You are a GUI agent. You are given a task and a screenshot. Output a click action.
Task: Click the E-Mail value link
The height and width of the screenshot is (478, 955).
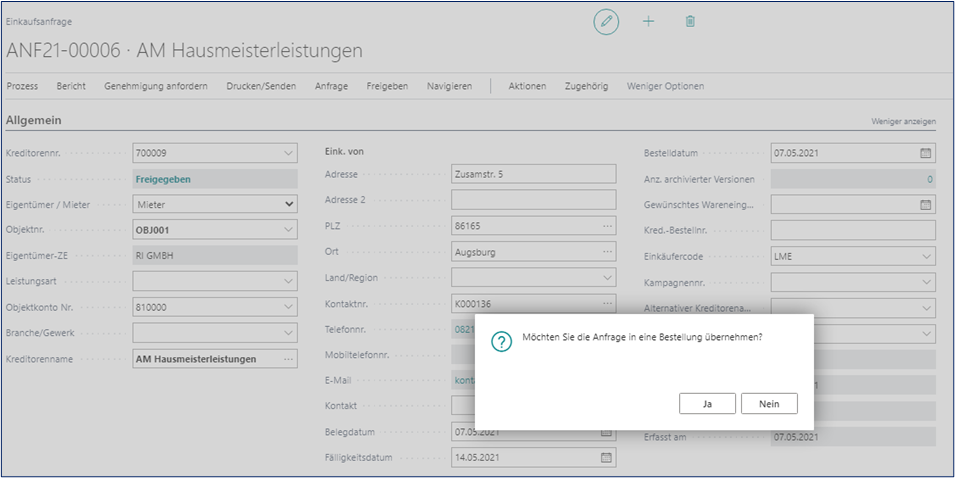click(465, 380)
